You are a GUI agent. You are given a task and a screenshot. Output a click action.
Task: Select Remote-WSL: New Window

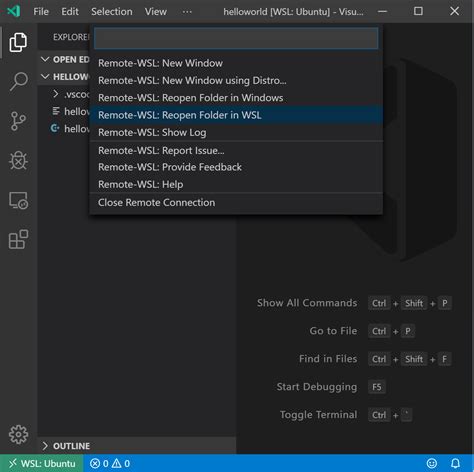pyautogui.click(x=236, y=63)
